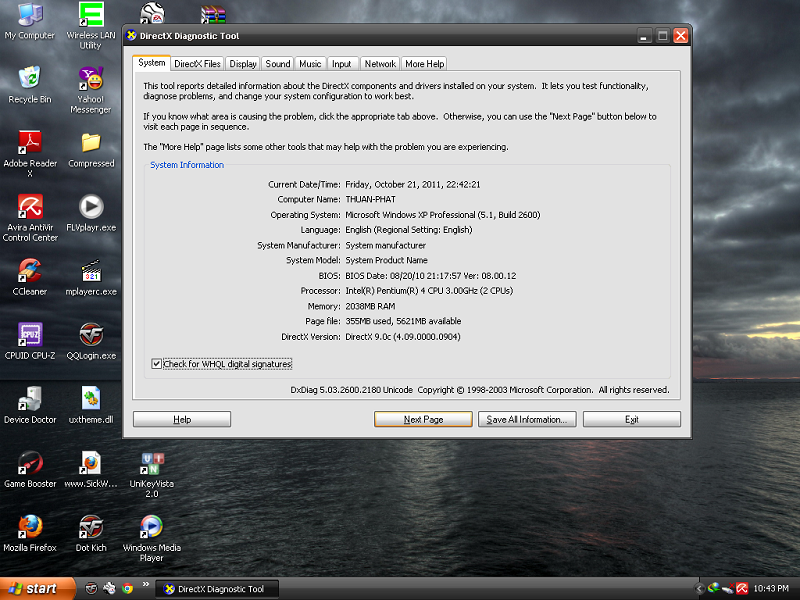Open the Recycle Bin icon

pos(30,79)
